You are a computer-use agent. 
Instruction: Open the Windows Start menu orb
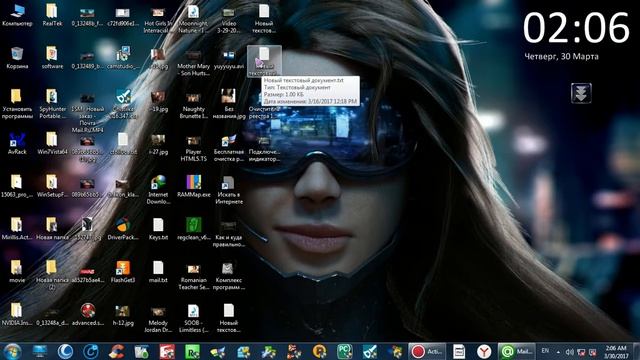tap(12, 351)
